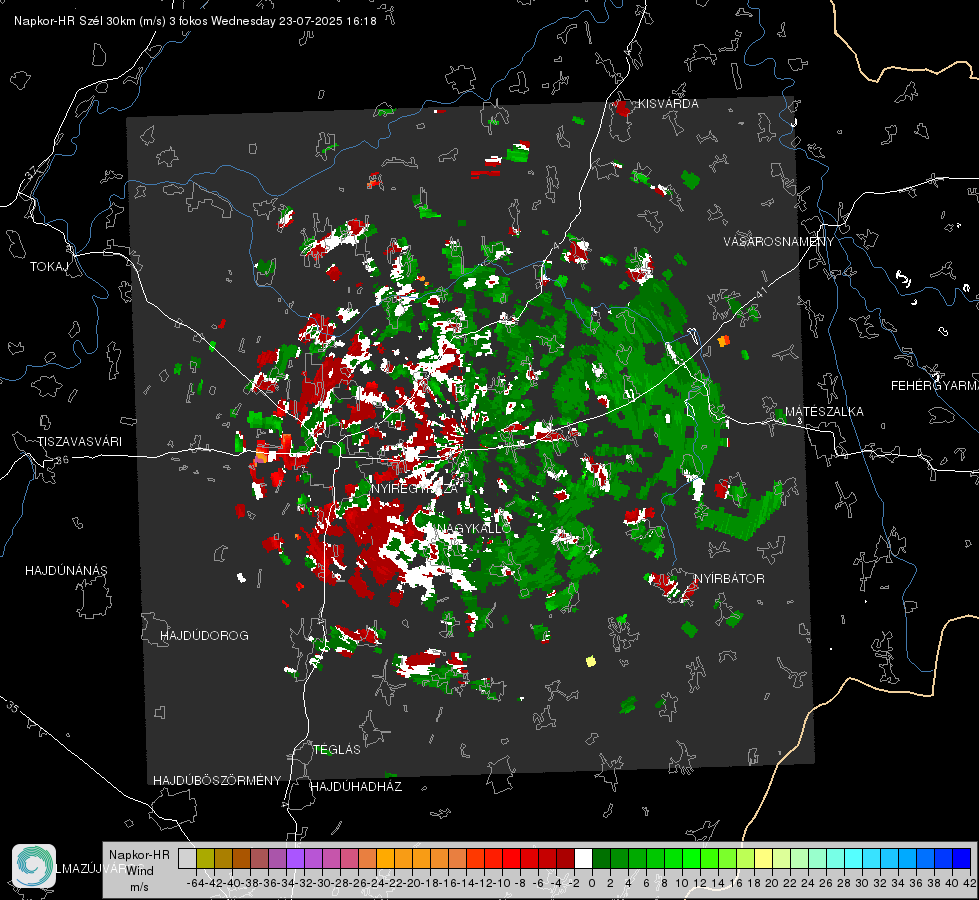Click the KISVÁRDA city label
The width and height of the screenshot is (979, 900).
click(668, 104)
